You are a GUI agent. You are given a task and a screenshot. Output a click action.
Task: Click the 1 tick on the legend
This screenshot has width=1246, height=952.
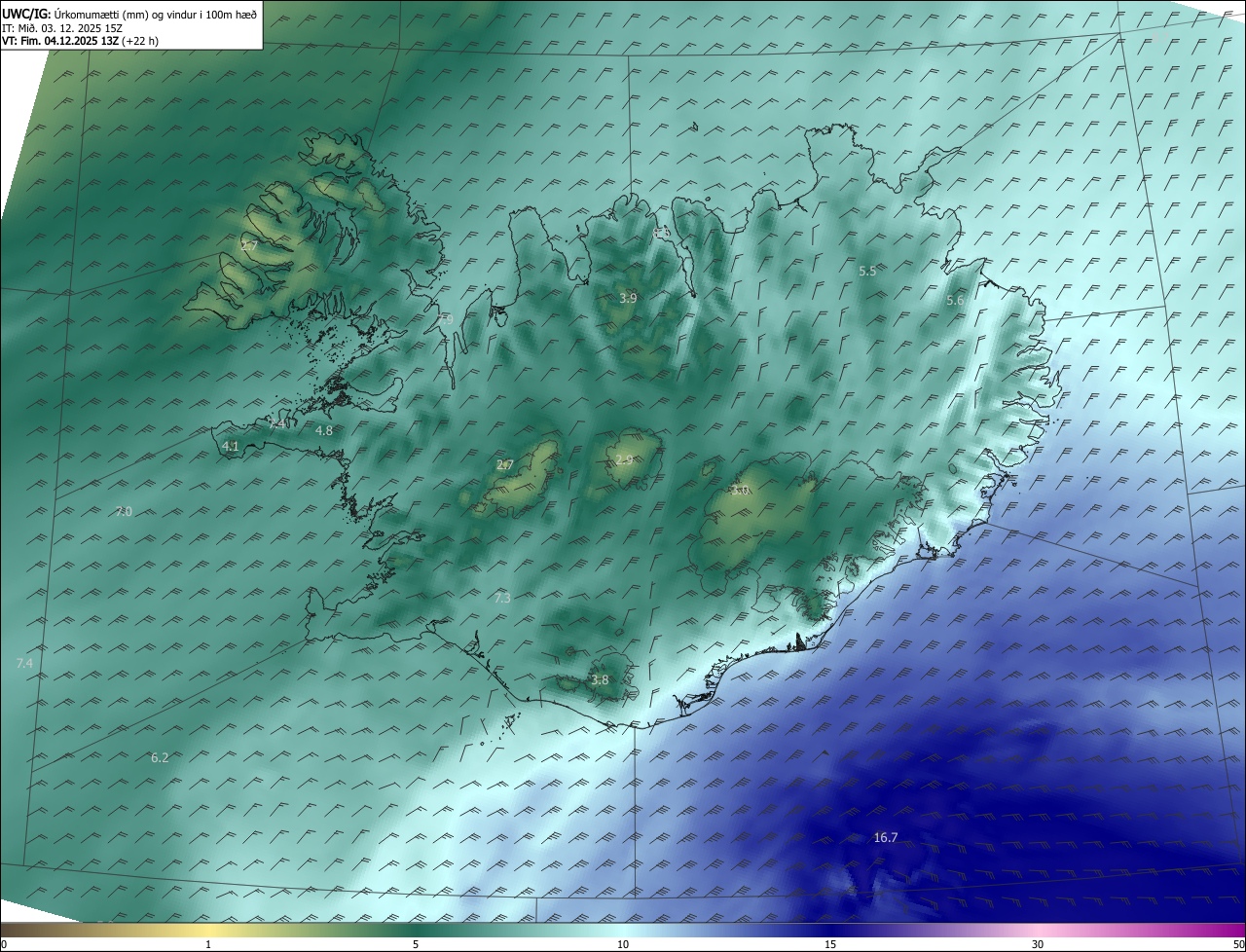click(208, 944)
